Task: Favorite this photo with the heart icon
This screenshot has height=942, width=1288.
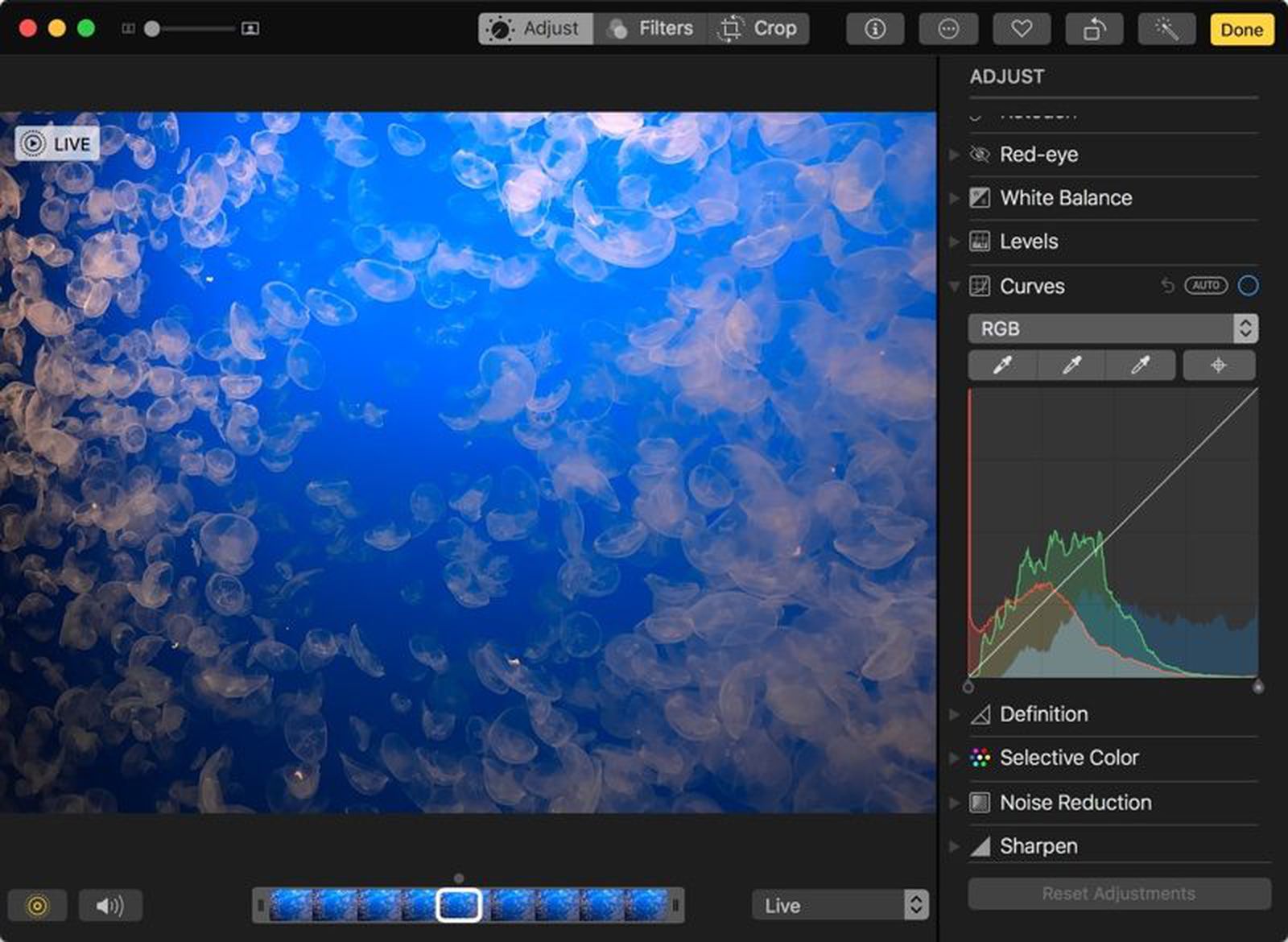Action: 1022,29
